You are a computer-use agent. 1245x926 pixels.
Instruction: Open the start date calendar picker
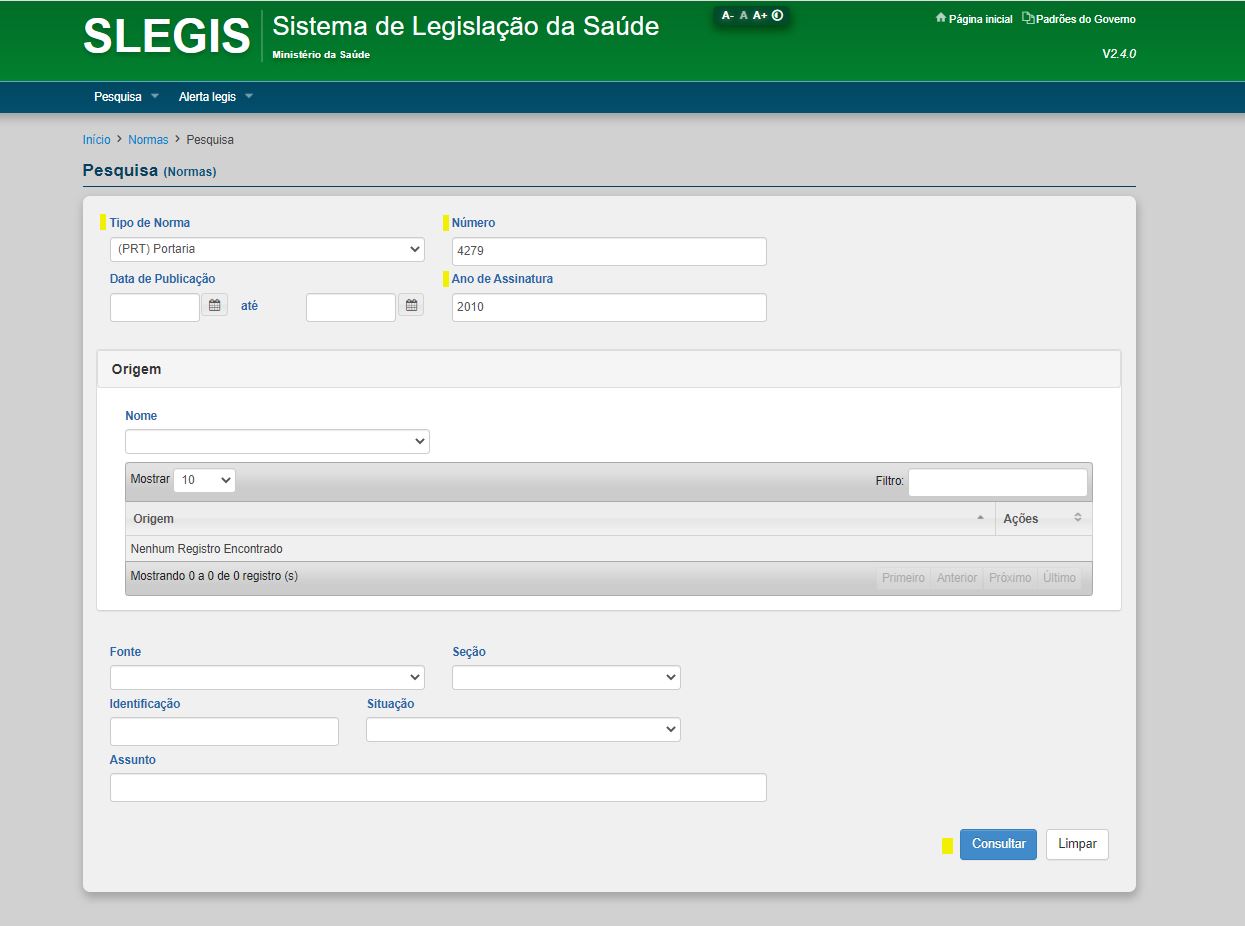(214, 305)
